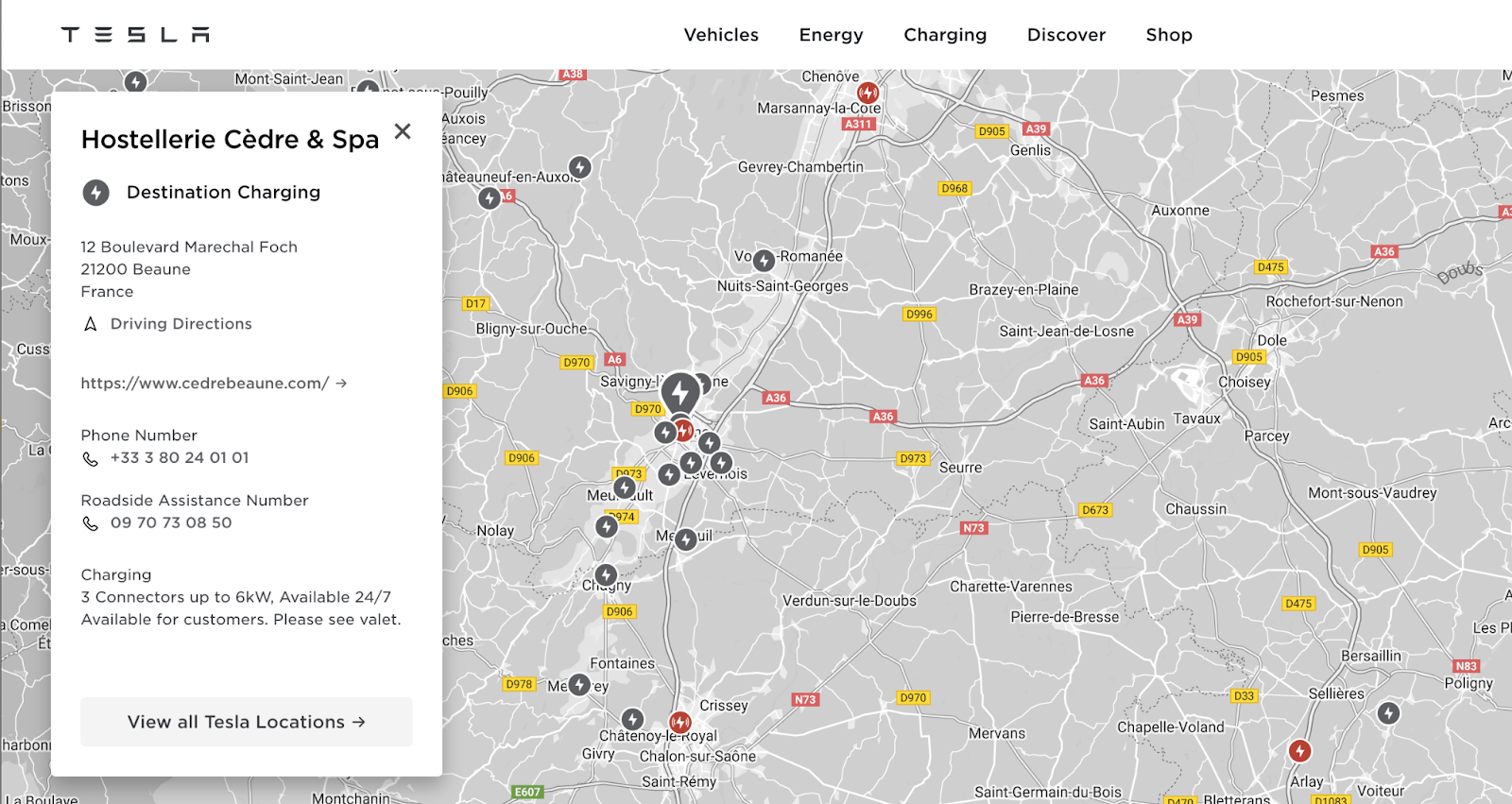Select red Supercharger pin at Châtenoy-le-Royal

coord(680,724)
